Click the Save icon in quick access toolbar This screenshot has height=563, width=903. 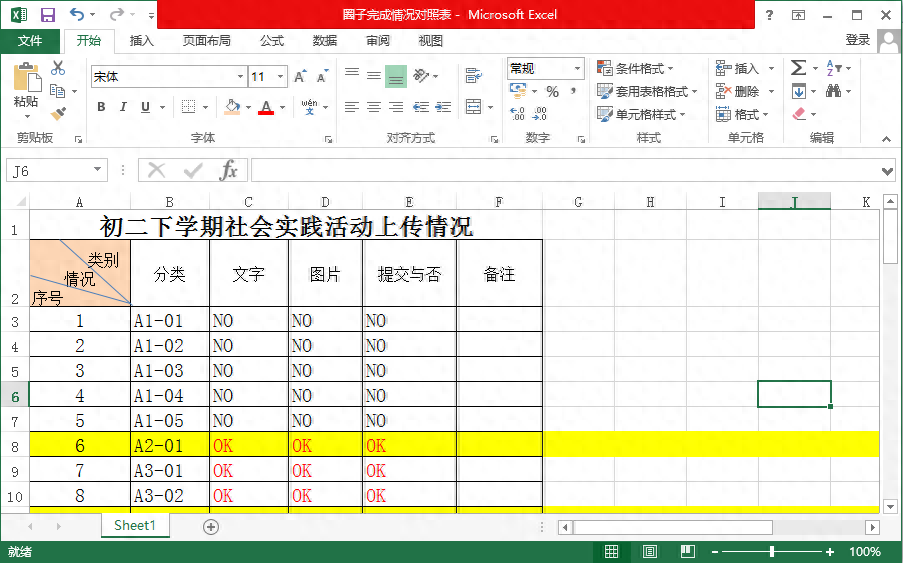pos(47,15)
